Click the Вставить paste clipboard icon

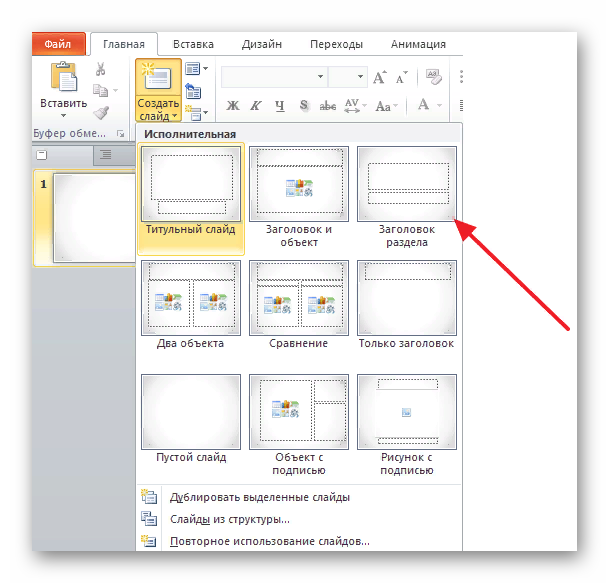[64, 77]
